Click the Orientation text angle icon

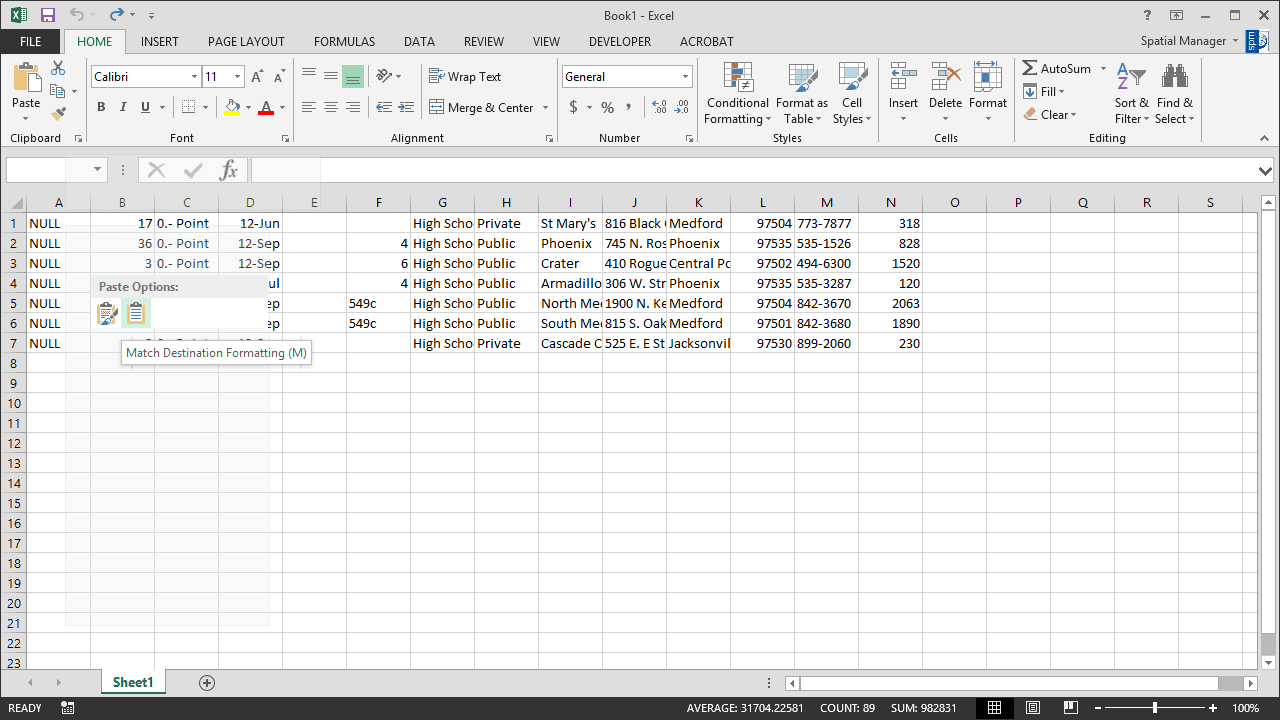point(384,76)
